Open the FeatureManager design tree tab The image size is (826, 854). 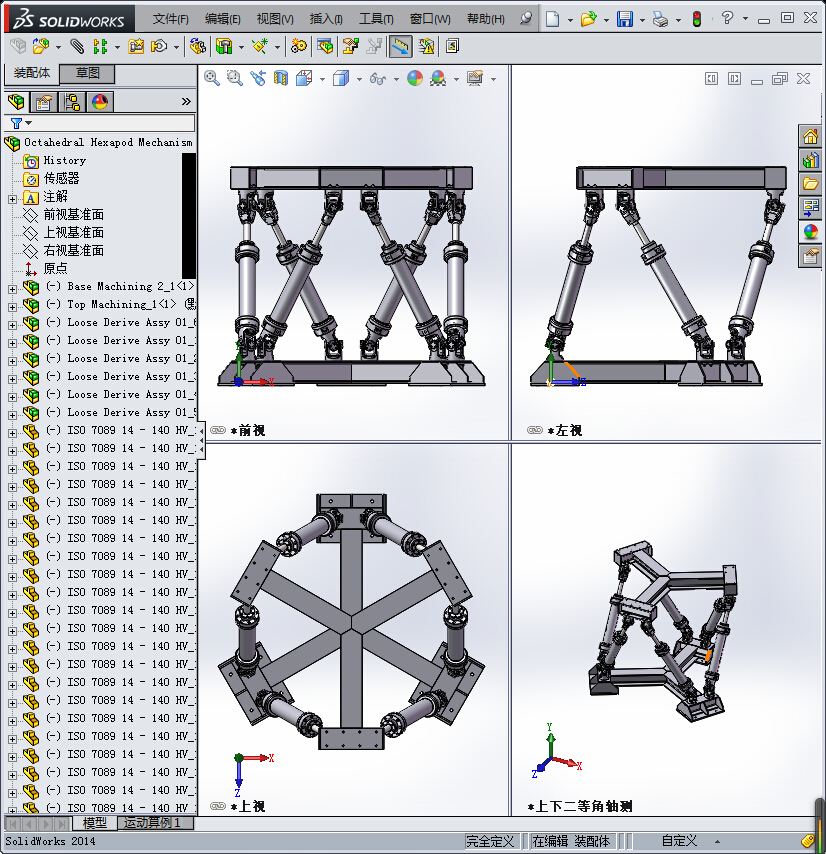16,102
